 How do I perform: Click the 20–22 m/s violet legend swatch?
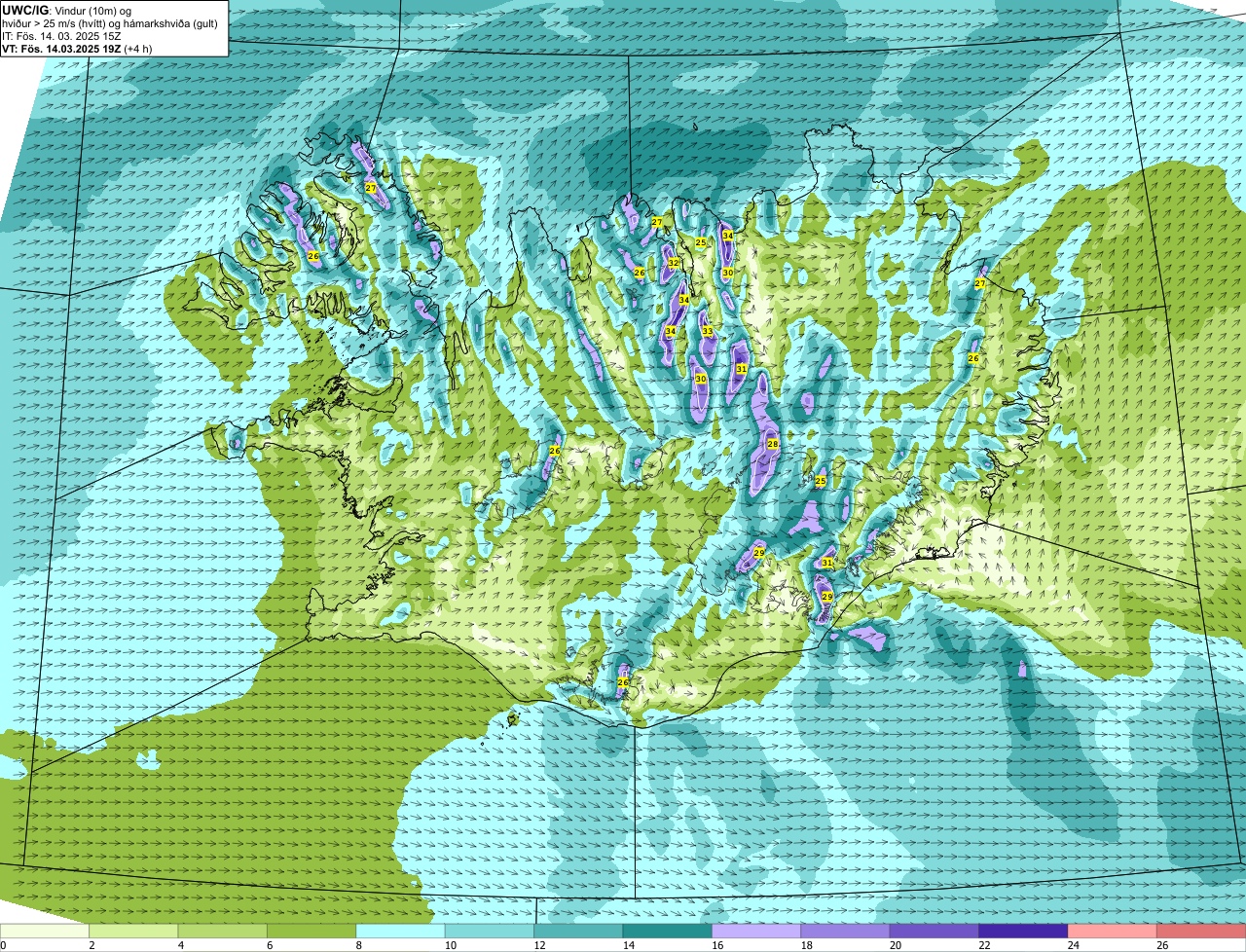coord(934,932)
